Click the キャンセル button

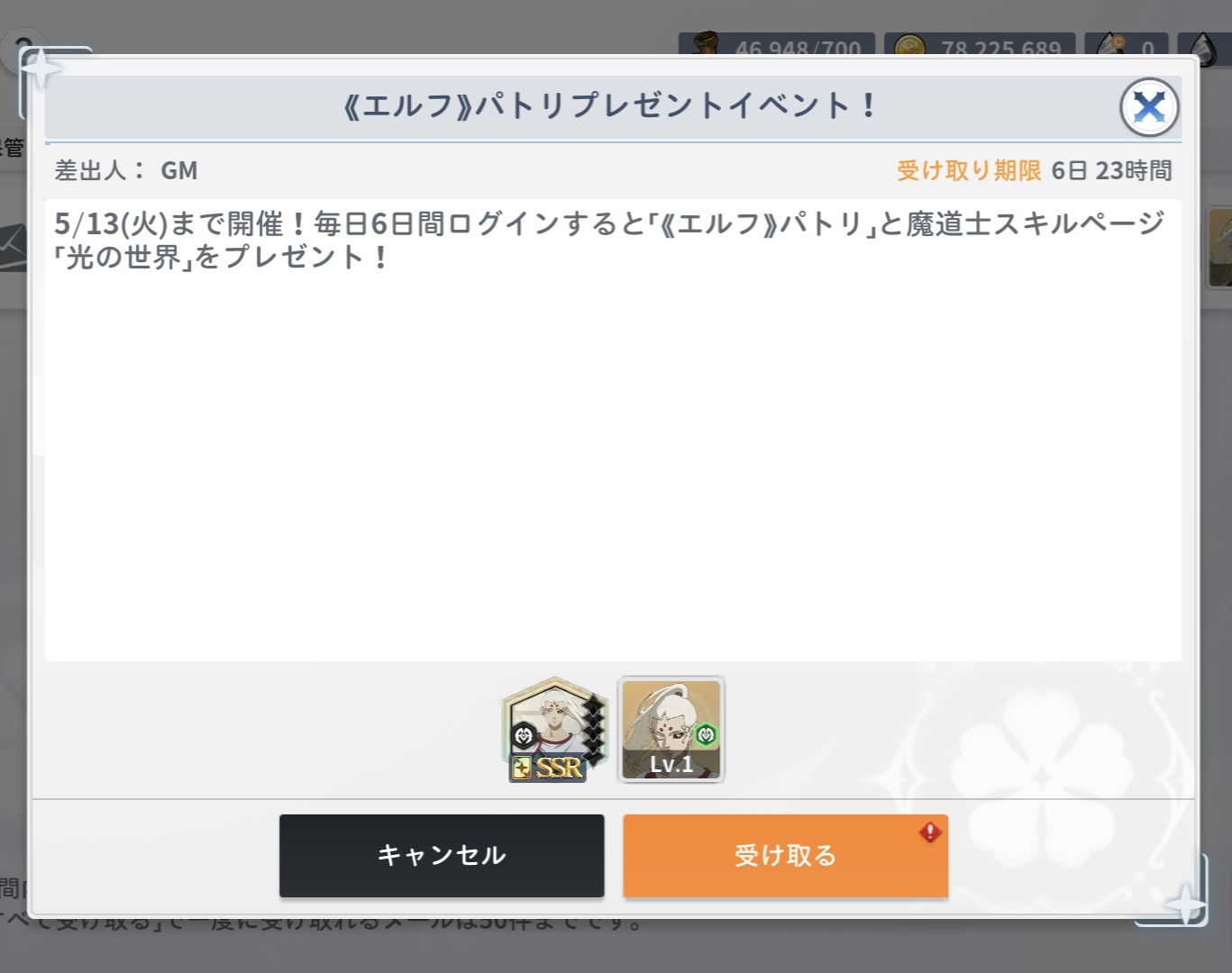(442, 856)
